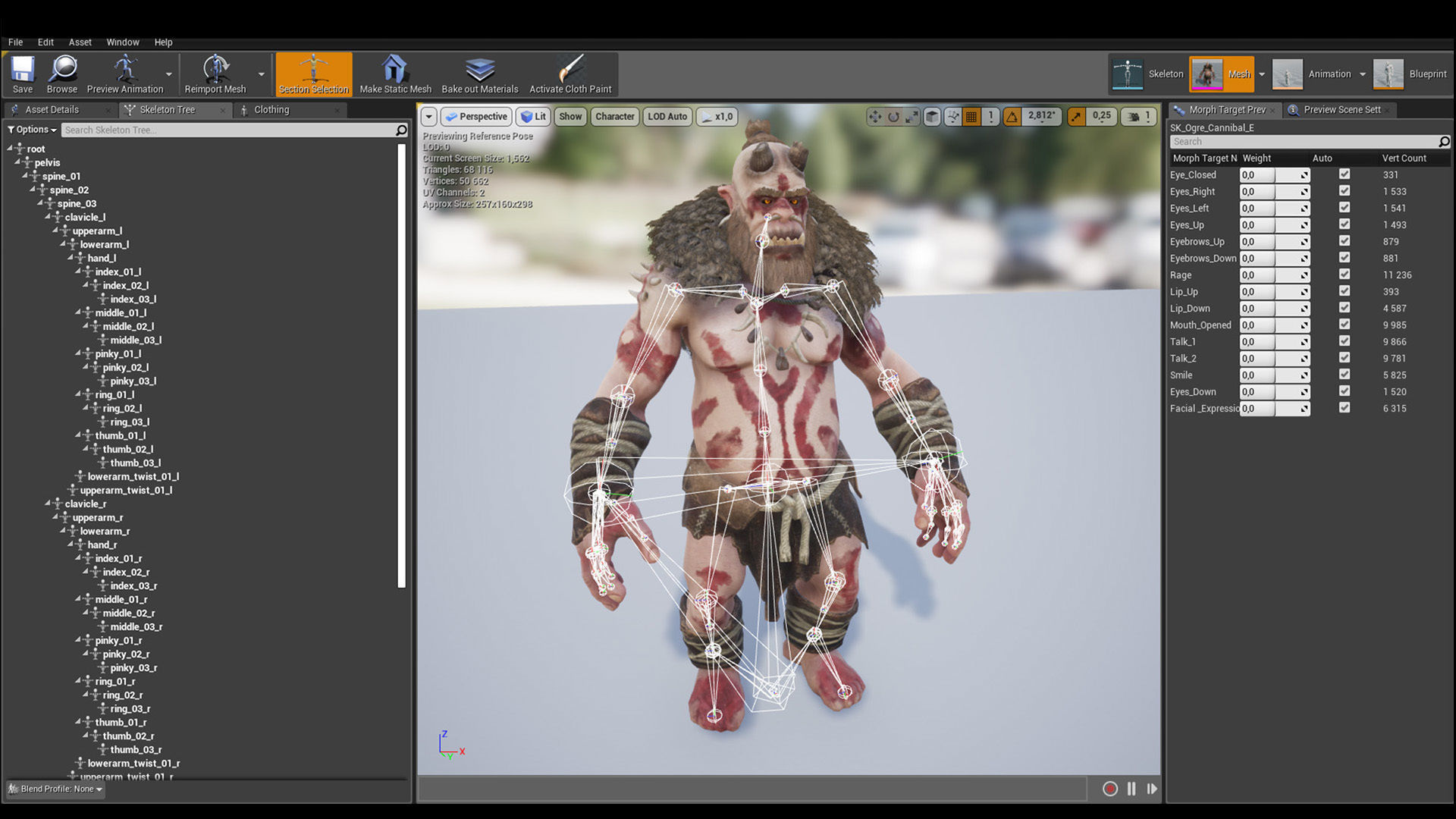Click the x1,0 playback speed button
The width and height of the screenshot is (1456, 819).
pos(717,116)
